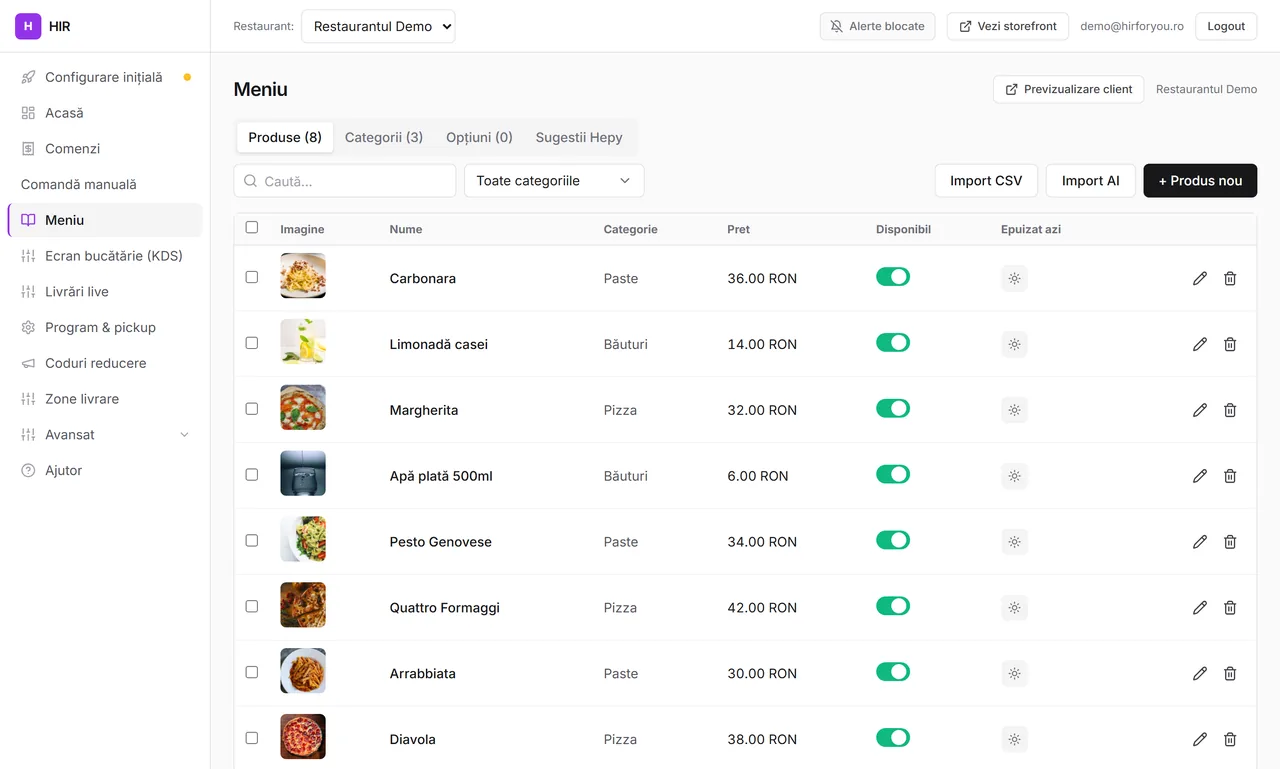1280x769 pixels.
Task: Click sold-out-today icon for Quattro Formaggi
Action: (1014, 608)
